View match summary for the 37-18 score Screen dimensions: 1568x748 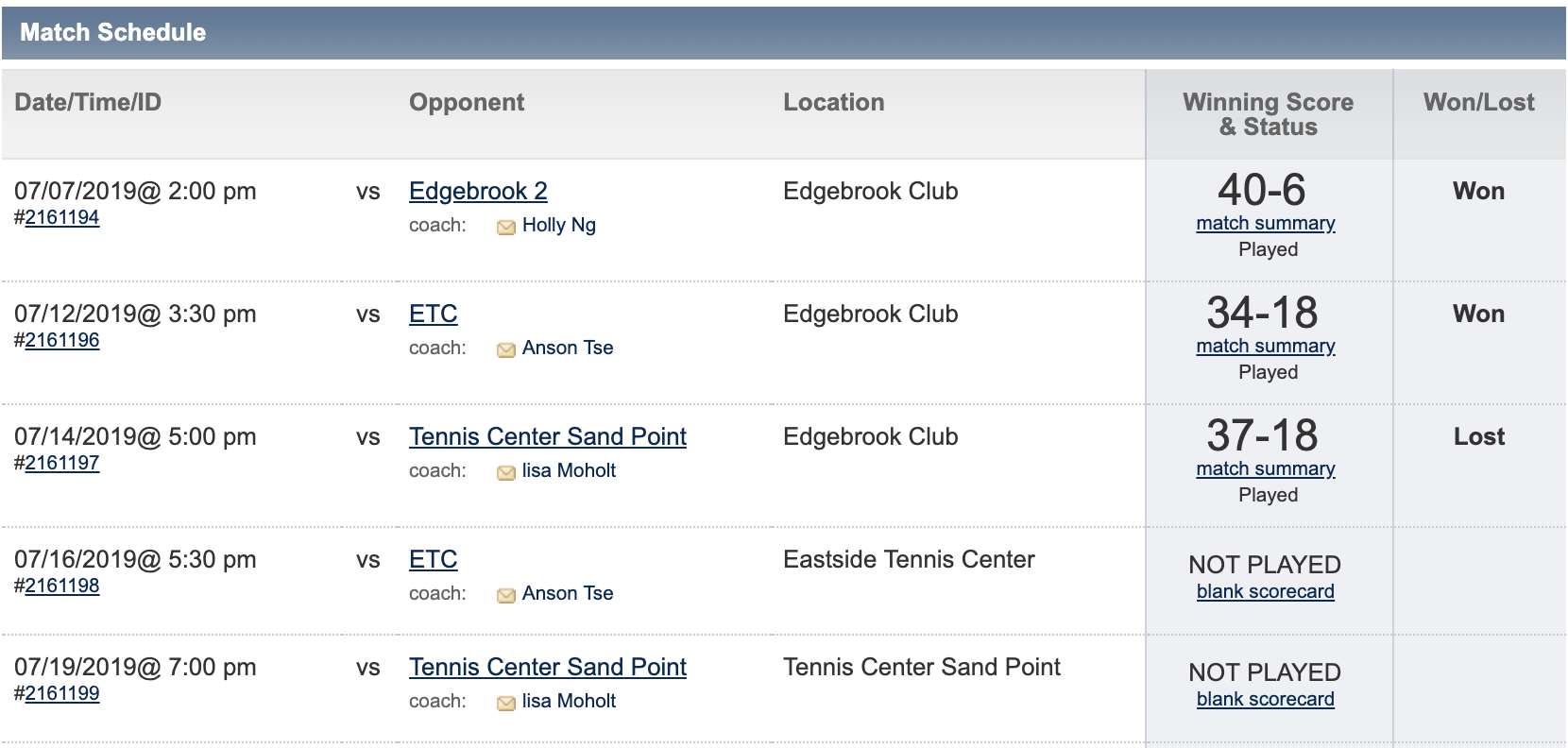1266,469
